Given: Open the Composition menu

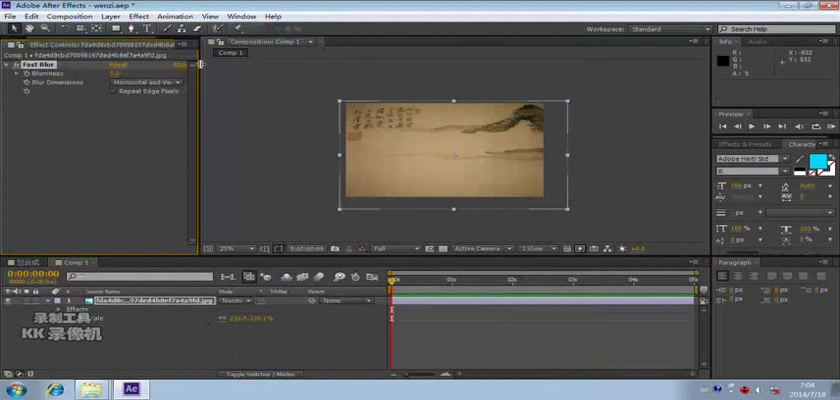Looking at the screenshot, I should pos(70,17).
